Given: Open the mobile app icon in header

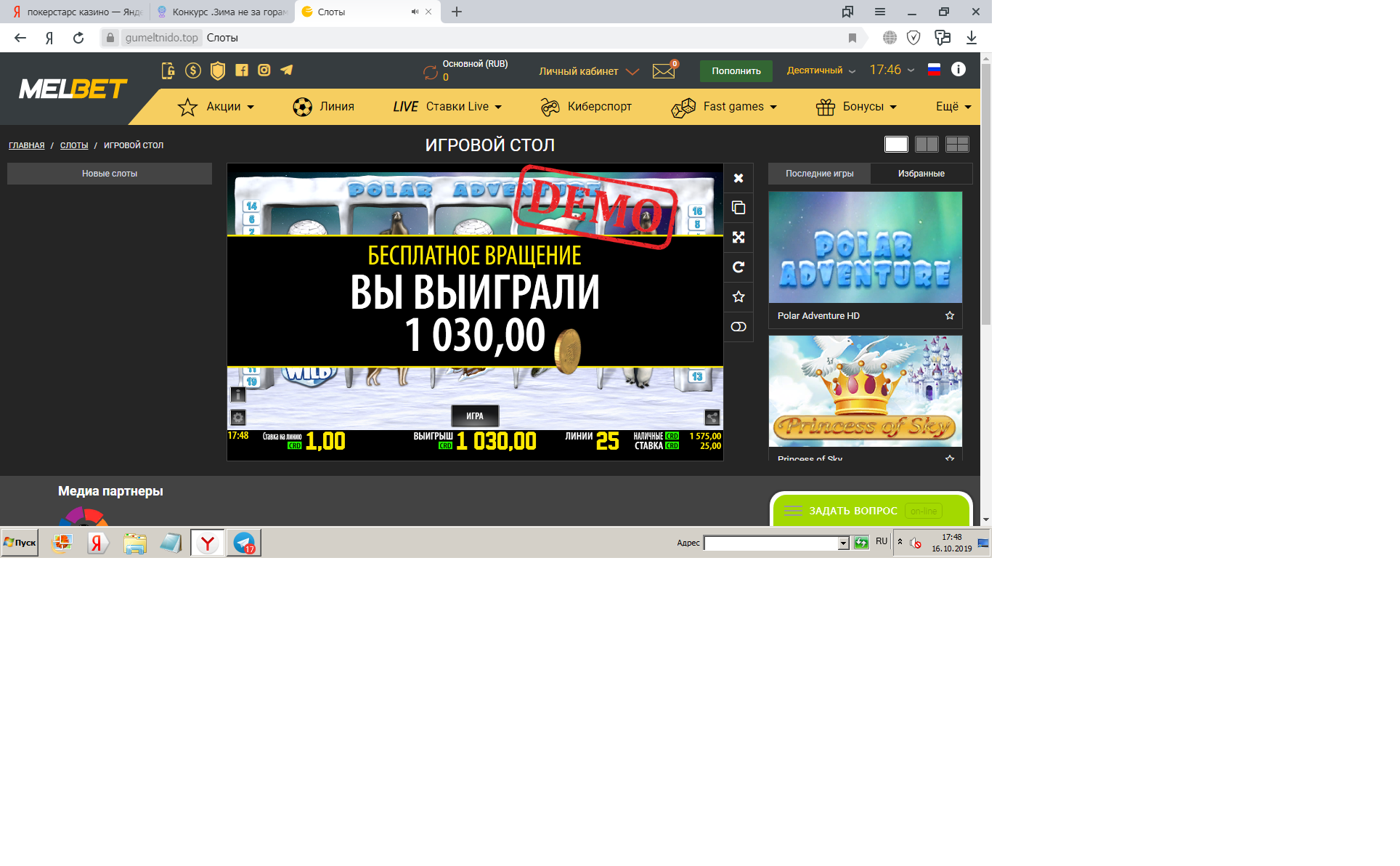Looking at the screenshot, I should (x=168, y=70).
